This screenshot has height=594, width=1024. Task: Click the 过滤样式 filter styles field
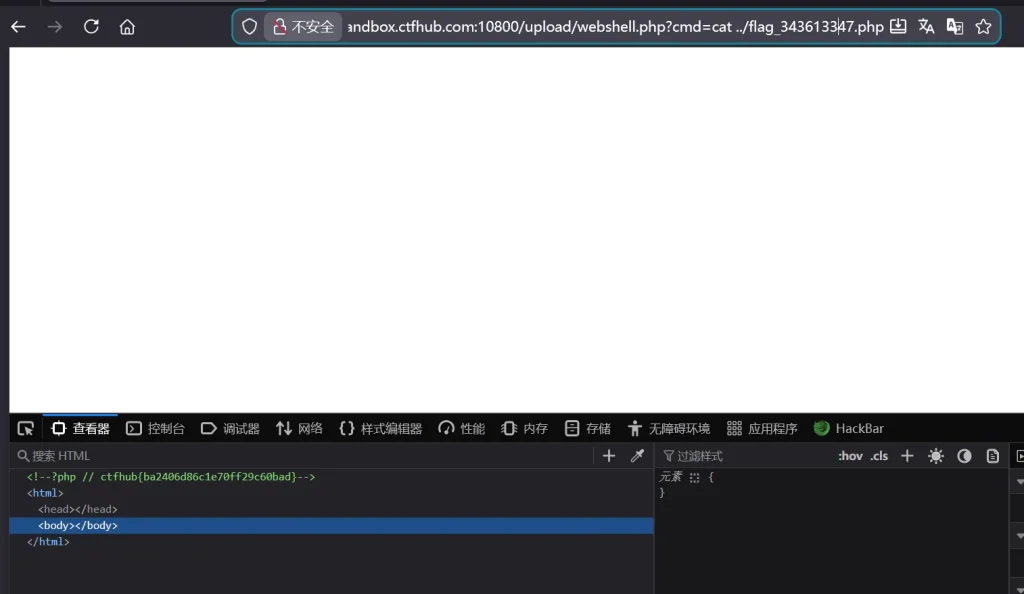740,456
